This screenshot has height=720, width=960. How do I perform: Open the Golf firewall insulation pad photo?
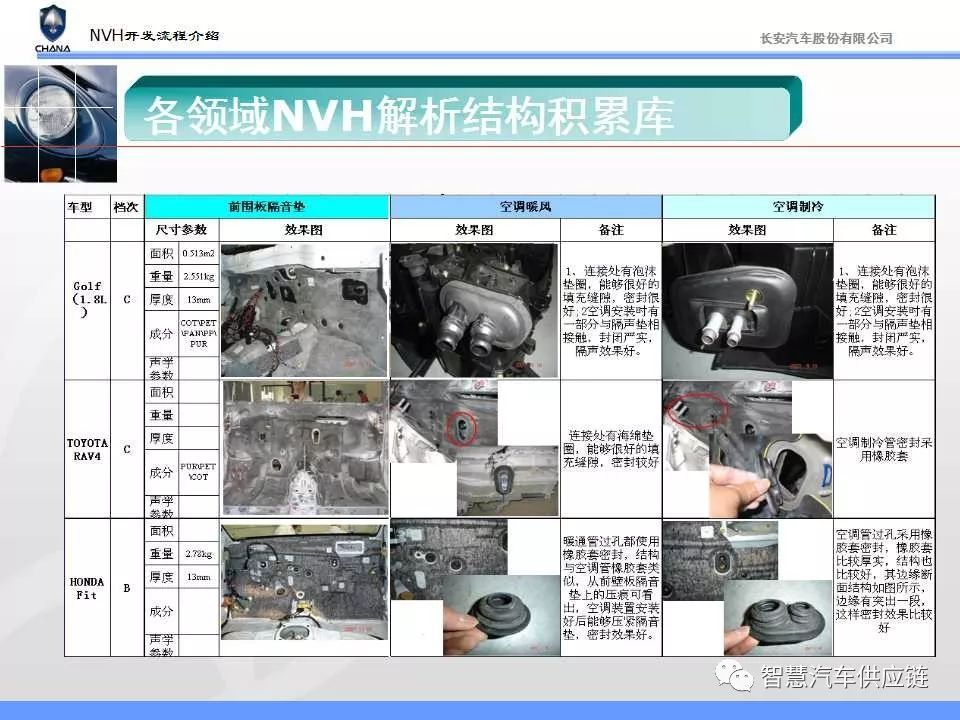304,310
